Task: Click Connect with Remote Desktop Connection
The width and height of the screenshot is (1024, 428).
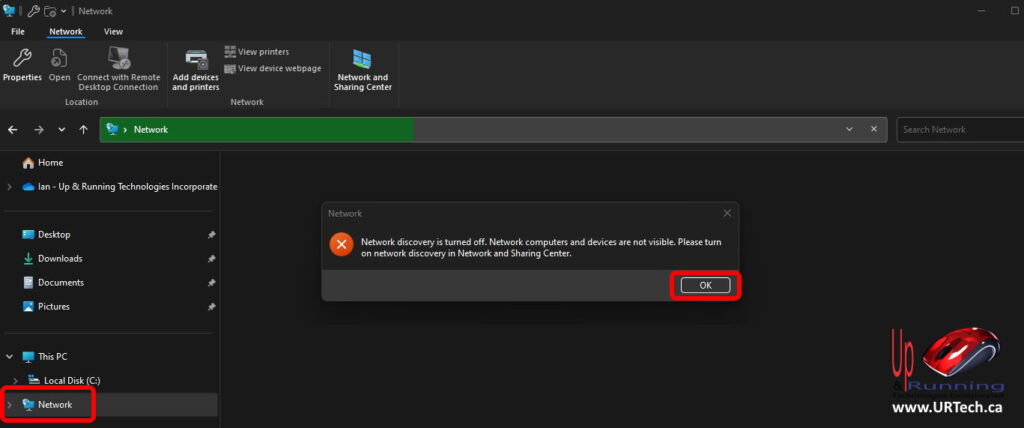Action: pos(118,68)
